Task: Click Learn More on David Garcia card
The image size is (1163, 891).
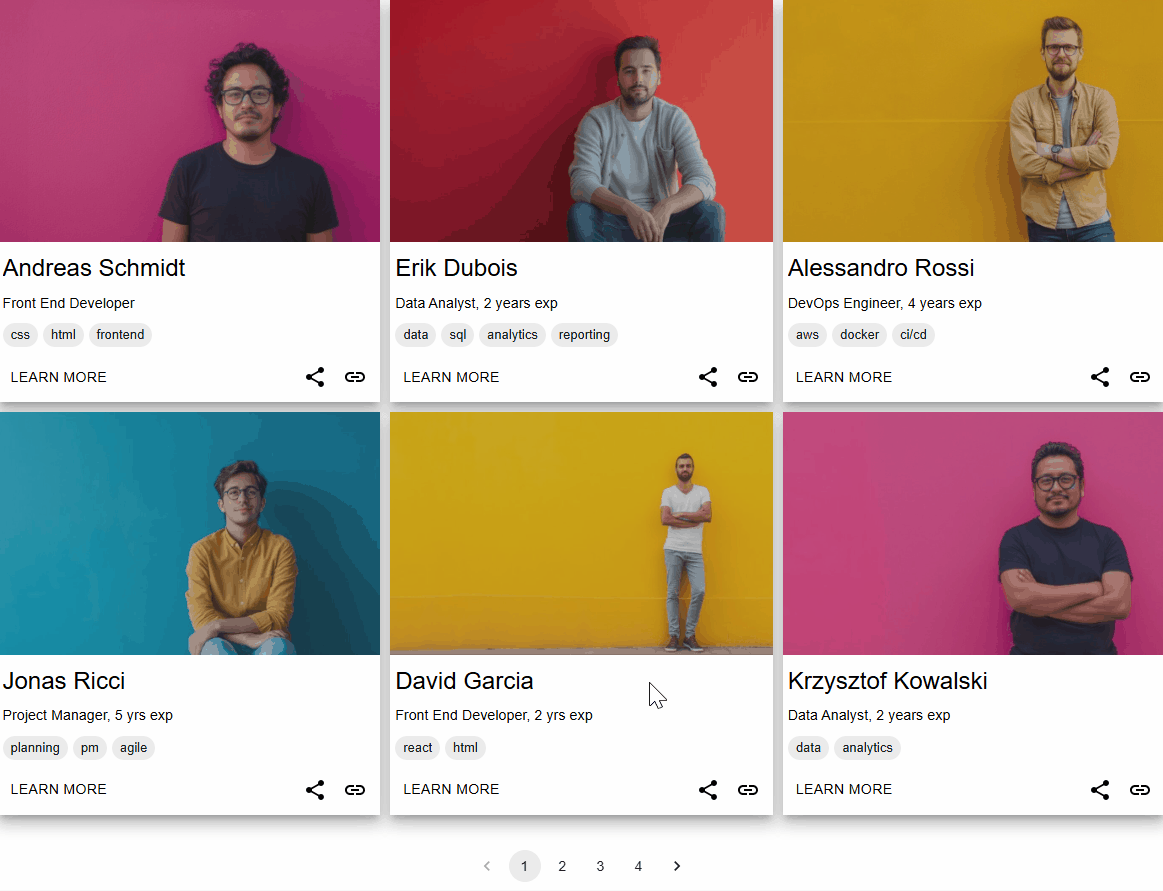Action: tap(451, 789)
